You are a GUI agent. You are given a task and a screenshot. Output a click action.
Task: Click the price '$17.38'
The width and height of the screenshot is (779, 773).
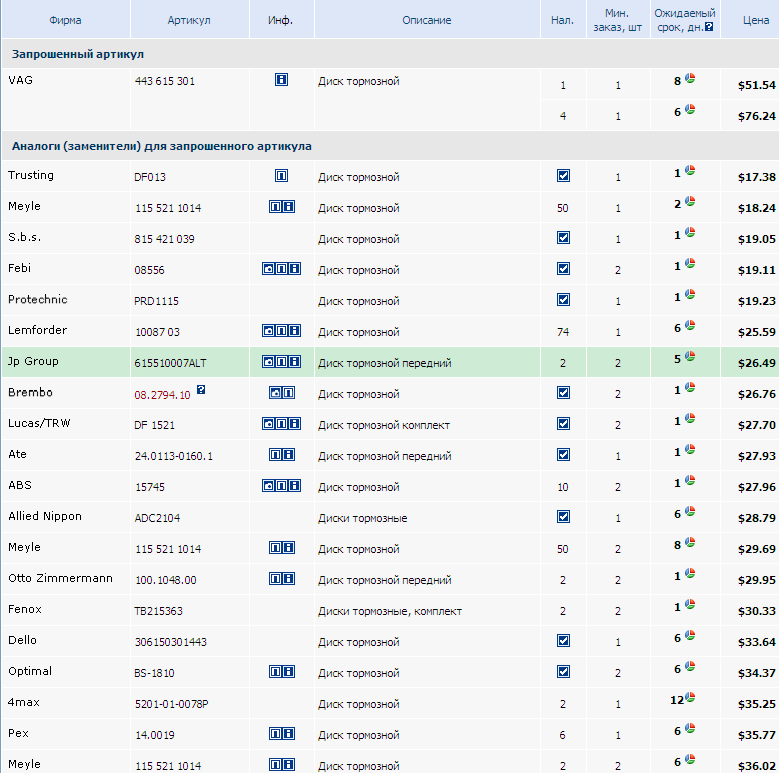tap(756, 177)
